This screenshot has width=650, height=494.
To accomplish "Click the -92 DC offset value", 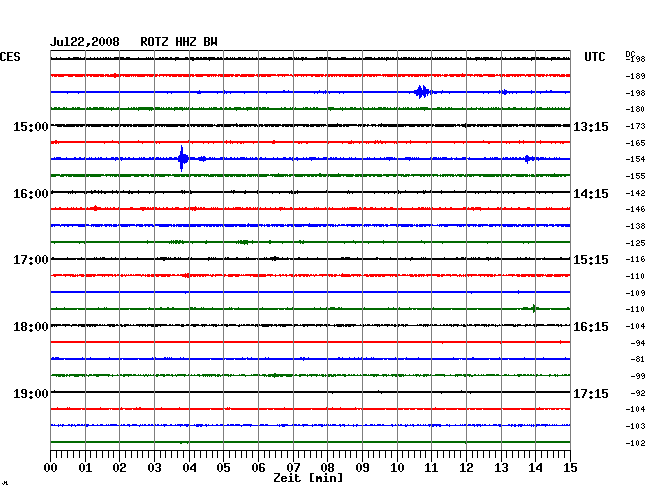I will [638, 393].
